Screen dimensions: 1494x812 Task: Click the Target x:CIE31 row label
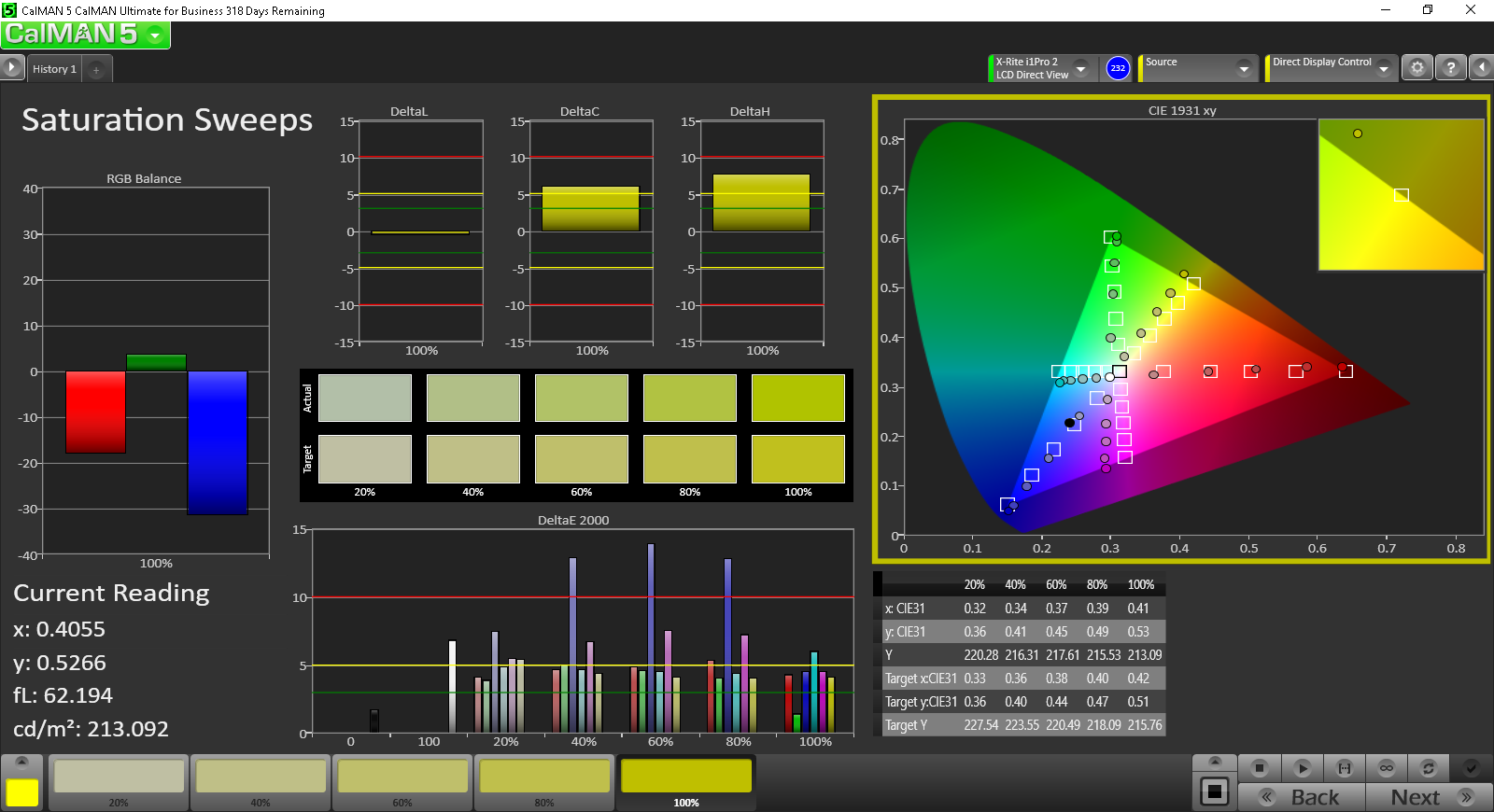click(921, 679)
